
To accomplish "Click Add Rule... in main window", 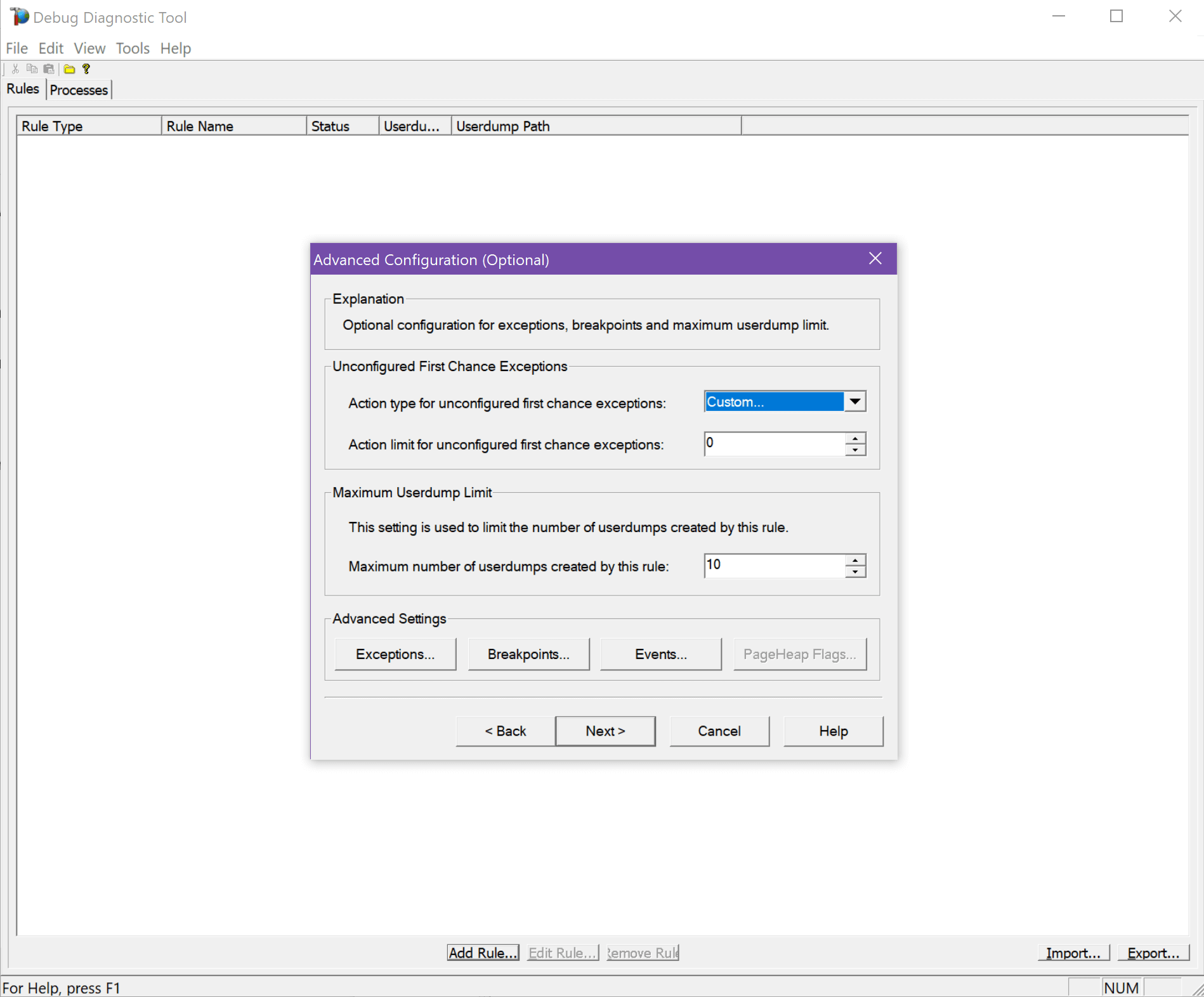I will tap(483, 953).
